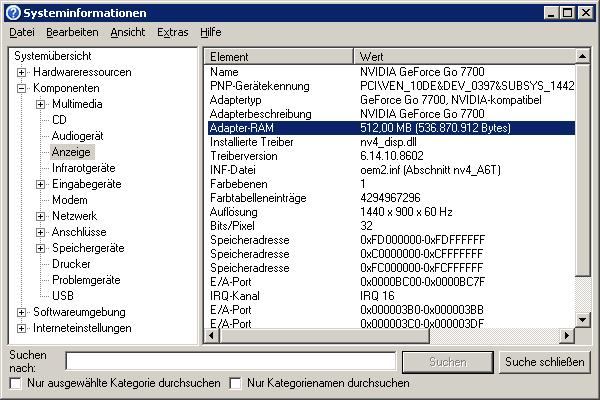The height and width of the screenshot is (400, 600).
Task: Open the Datei menu
Action: pyautogui.click(x=22, y=32)
